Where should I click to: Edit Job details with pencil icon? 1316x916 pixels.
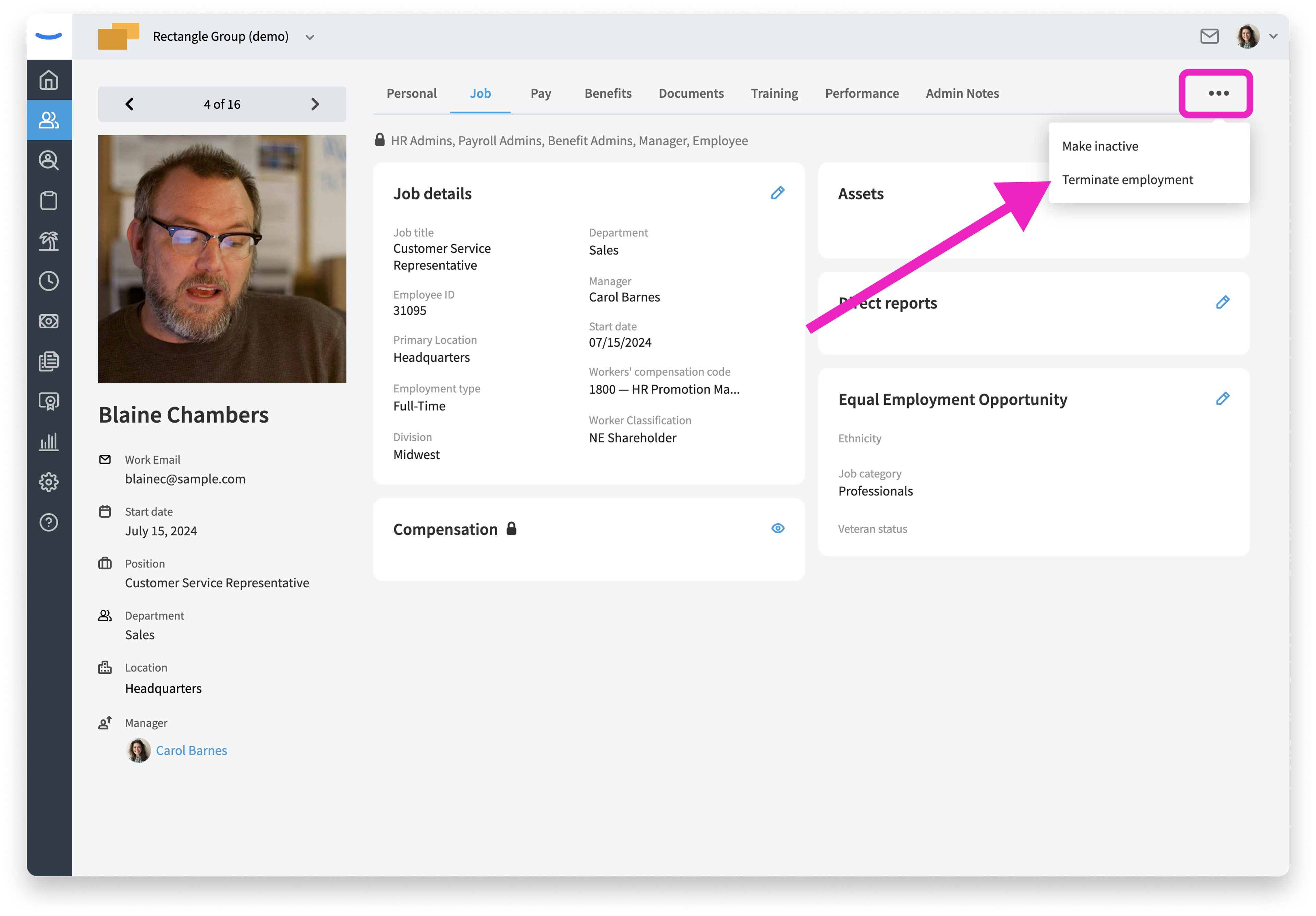(778, 193)
